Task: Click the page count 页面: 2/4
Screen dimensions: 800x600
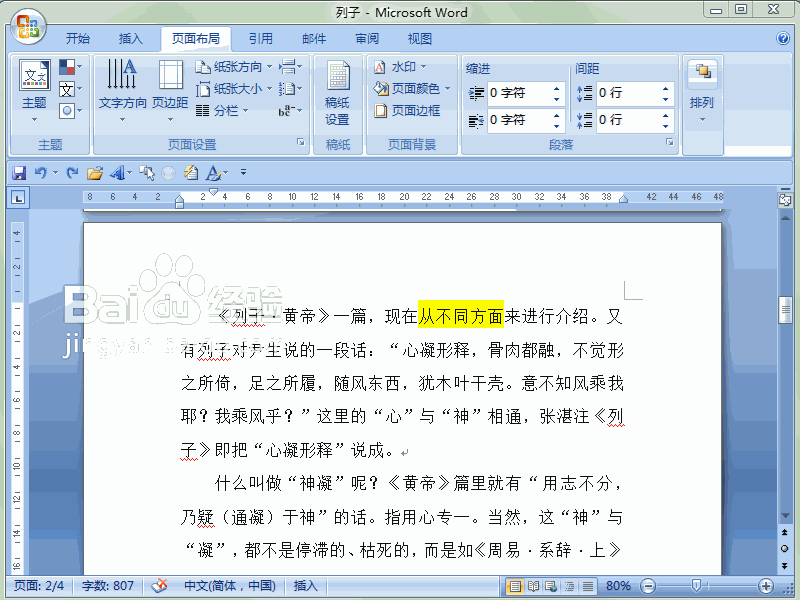Action: 39,586
